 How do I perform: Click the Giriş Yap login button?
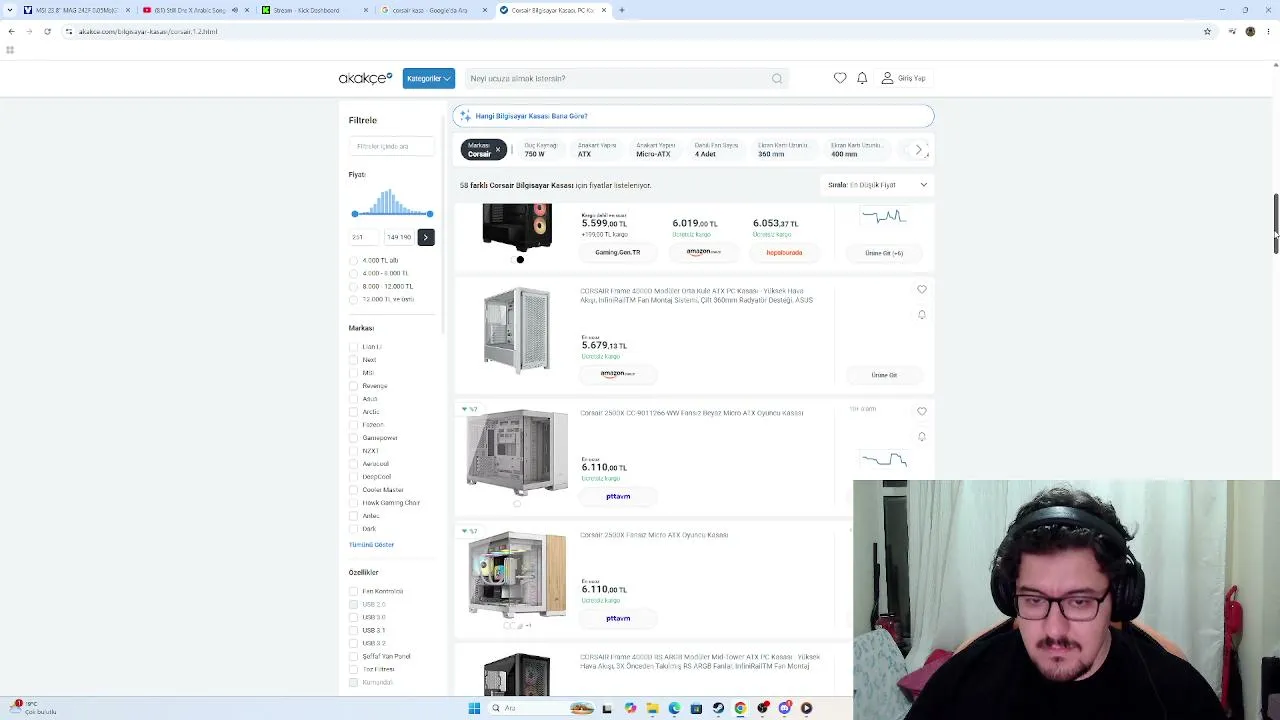[903, 78]
